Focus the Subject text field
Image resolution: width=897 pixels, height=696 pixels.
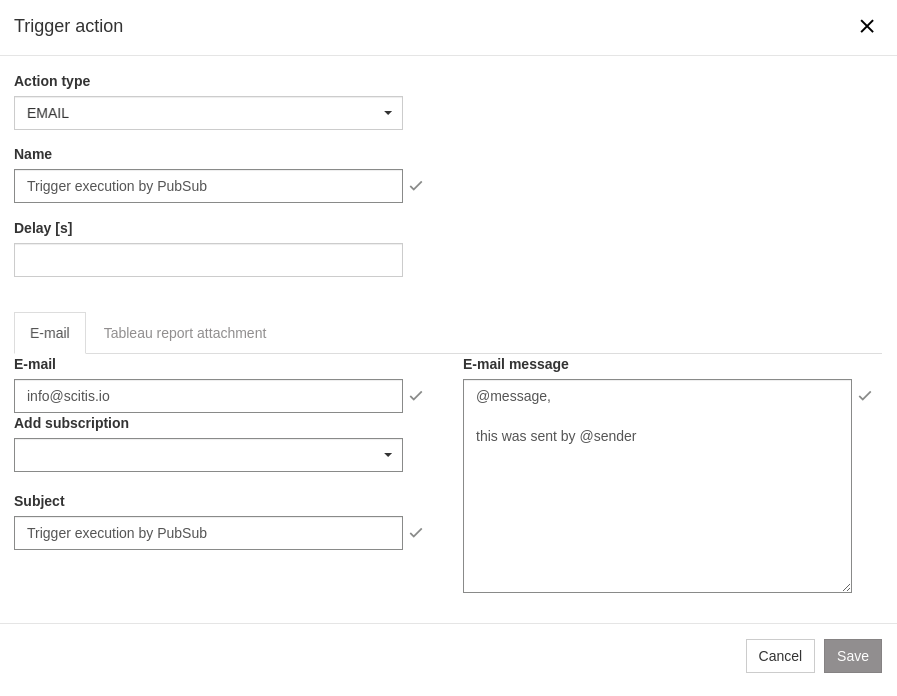(x=208, y=533)
